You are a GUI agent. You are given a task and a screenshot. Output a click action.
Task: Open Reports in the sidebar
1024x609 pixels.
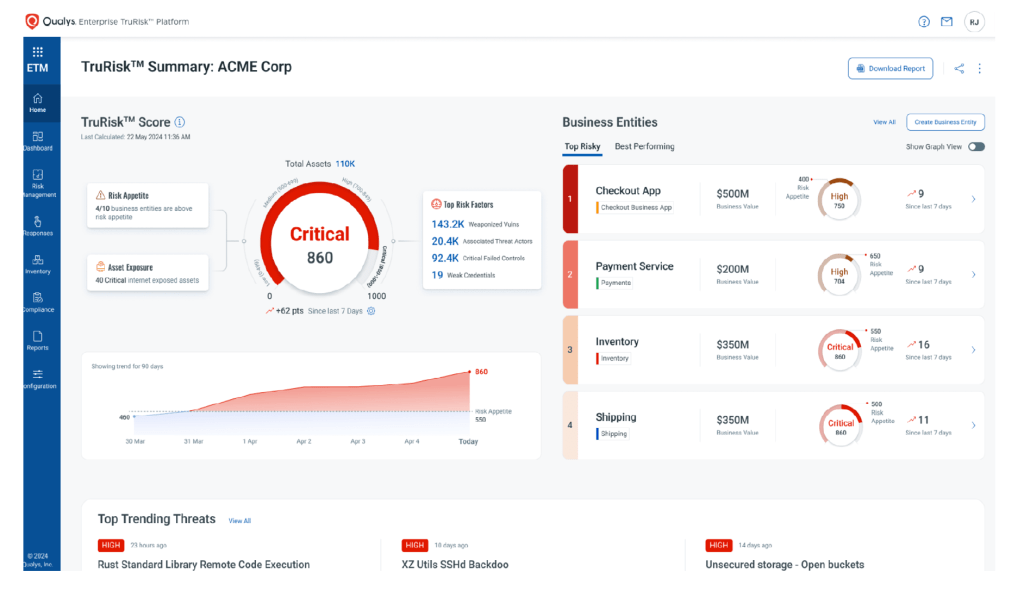click(x=37, y=340)
